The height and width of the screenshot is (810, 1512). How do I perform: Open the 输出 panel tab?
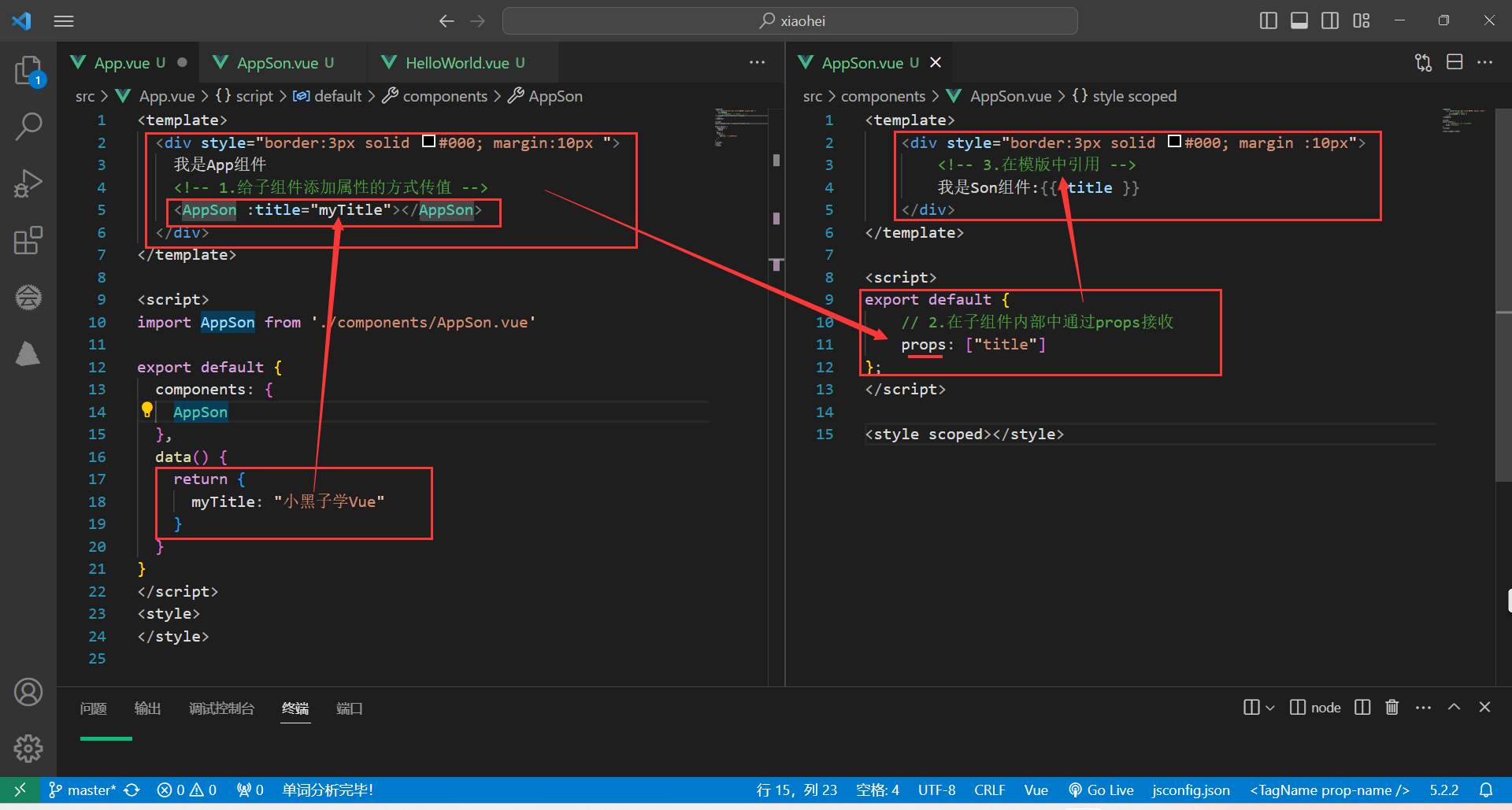coord(147,708)
